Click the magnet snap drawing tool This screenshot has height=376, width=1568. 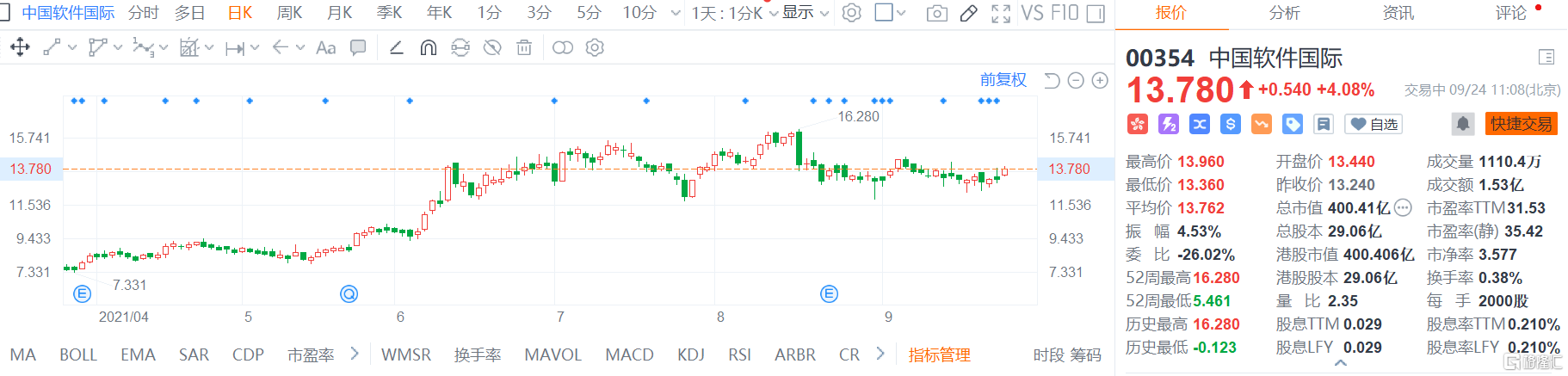click(428, 47)
